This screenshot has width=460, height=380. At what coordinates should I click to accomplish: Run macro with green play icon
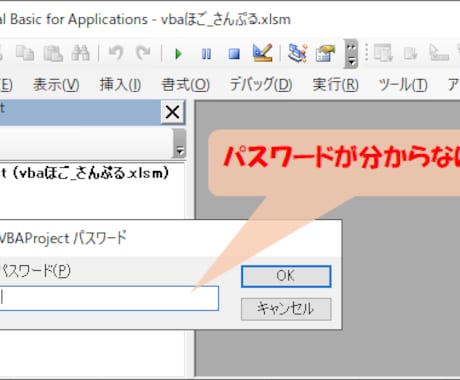178,54
